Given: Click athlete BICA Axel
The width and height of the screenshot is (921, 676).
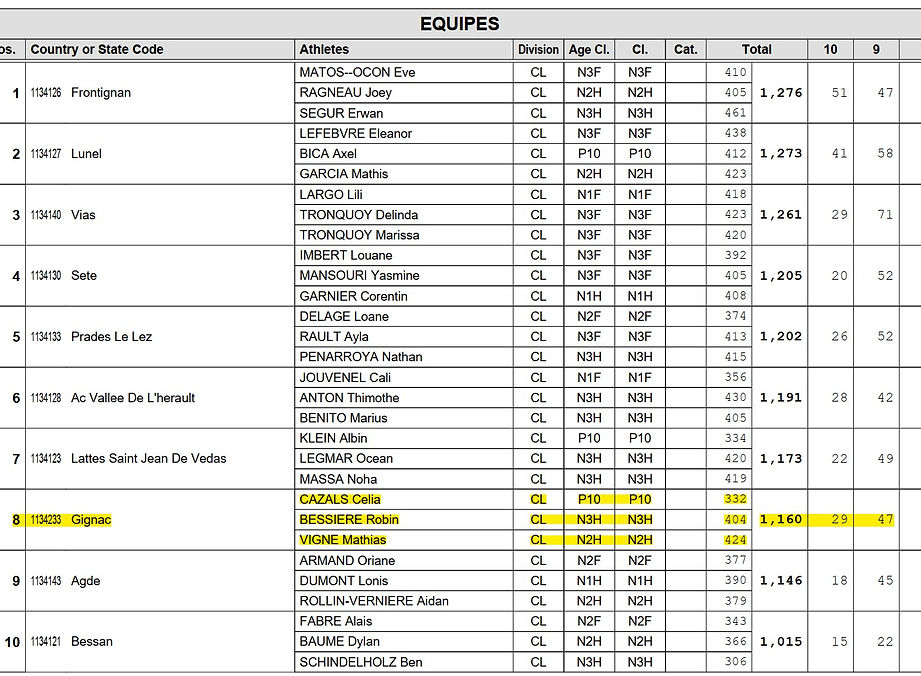Looking at the screenshot, I should click(328, 154).
